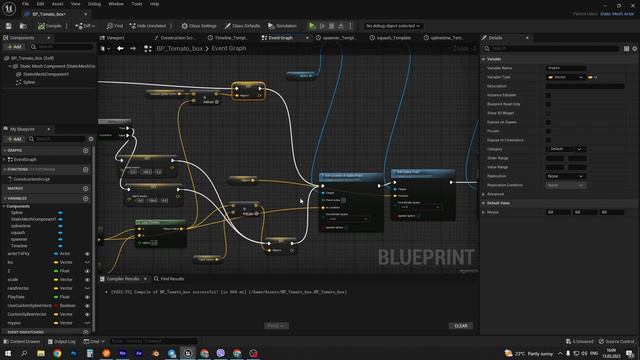Image resolution: width=640 pixels, height=360 pixels.
Task: Click the Stop playback icon
Action: (x=332, y=26)
